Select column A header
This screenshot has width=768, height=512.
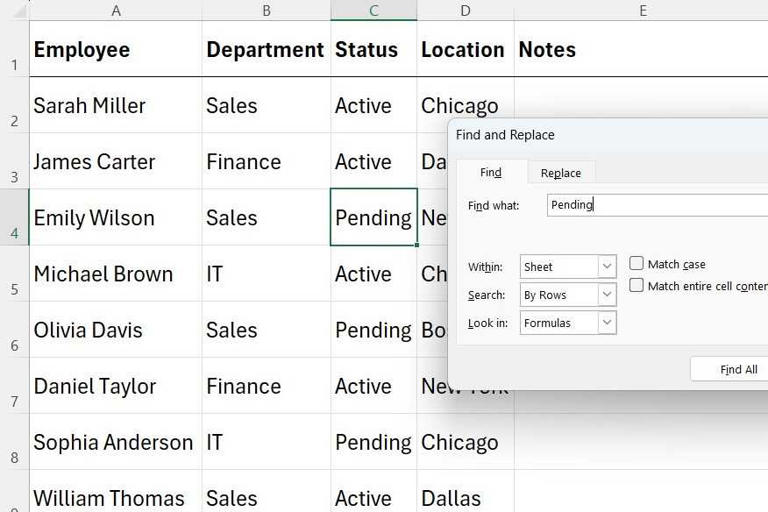116,10
